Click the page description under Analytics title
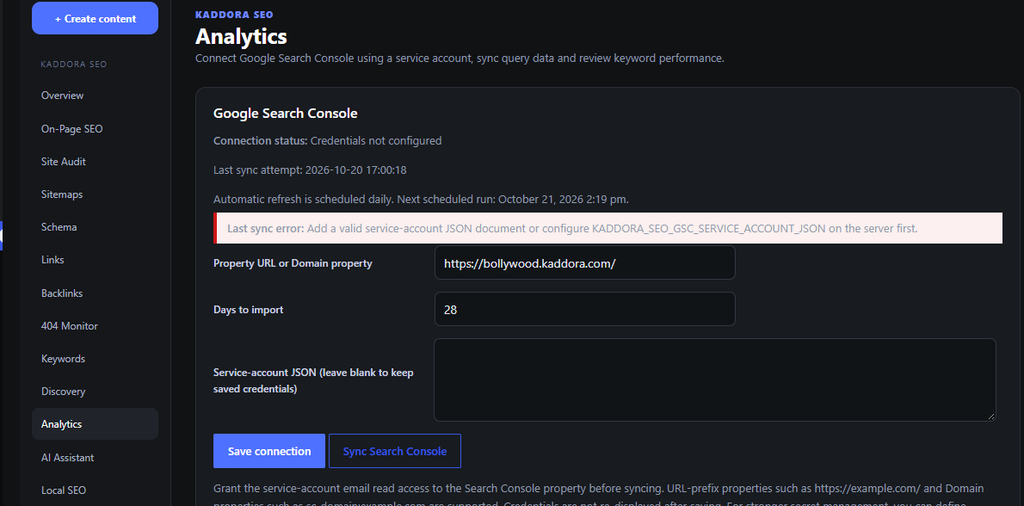The height and width of the screenshot is (506, 1024). pos(460,58)
